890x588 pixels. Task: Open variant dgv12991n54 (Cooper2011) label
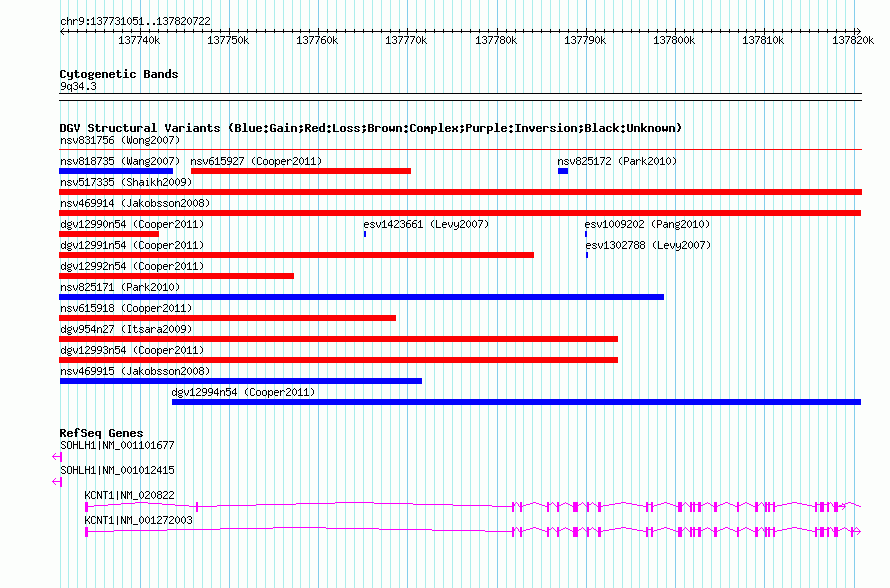click(x=132, y=245)
